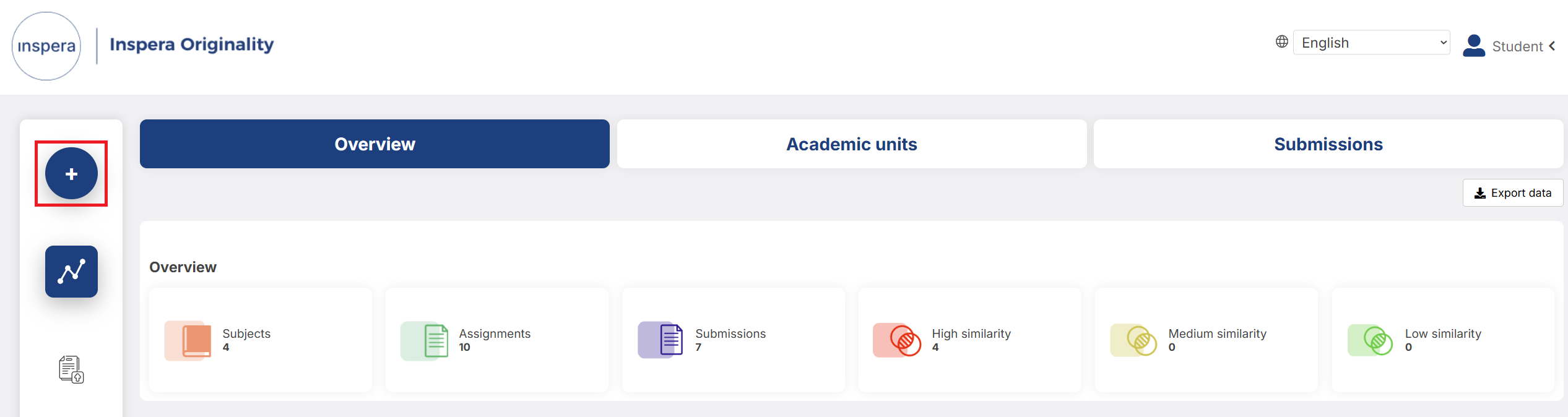The width and height of the screenshot is (1568, 417).
Task: Click the plus add button in sidebar
Action: [x=71, y=173]
